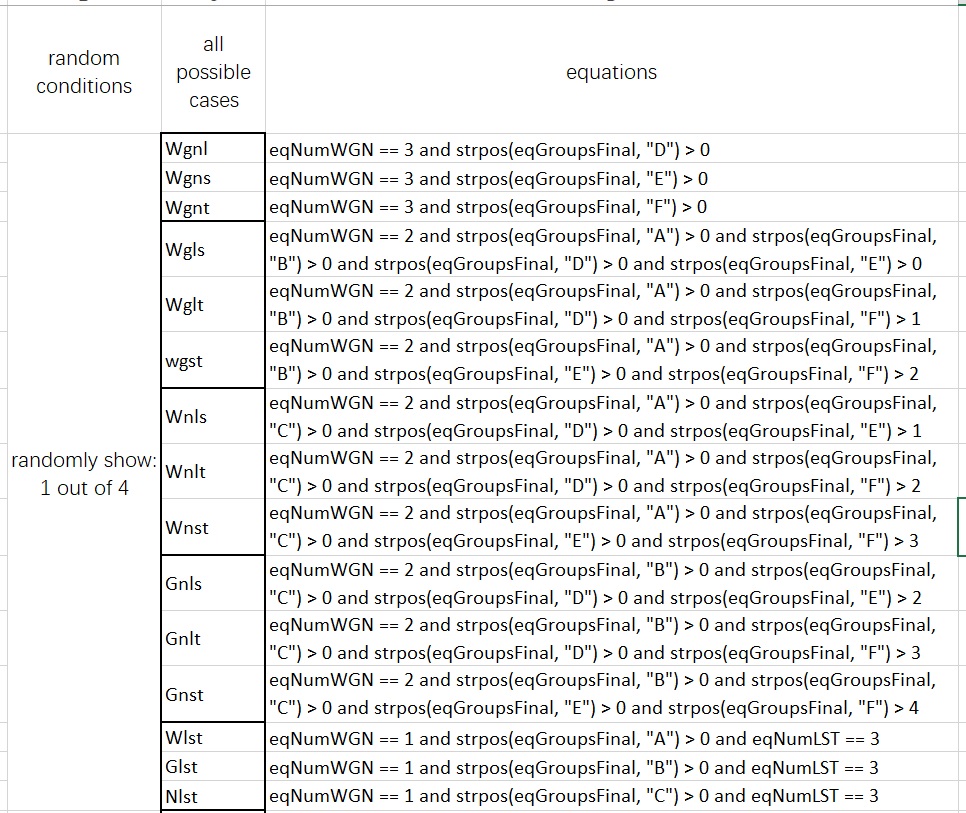This screenshot has height=813, width=966.
Task: Select the cell containing Wgnl
Action: pos(213,149)
